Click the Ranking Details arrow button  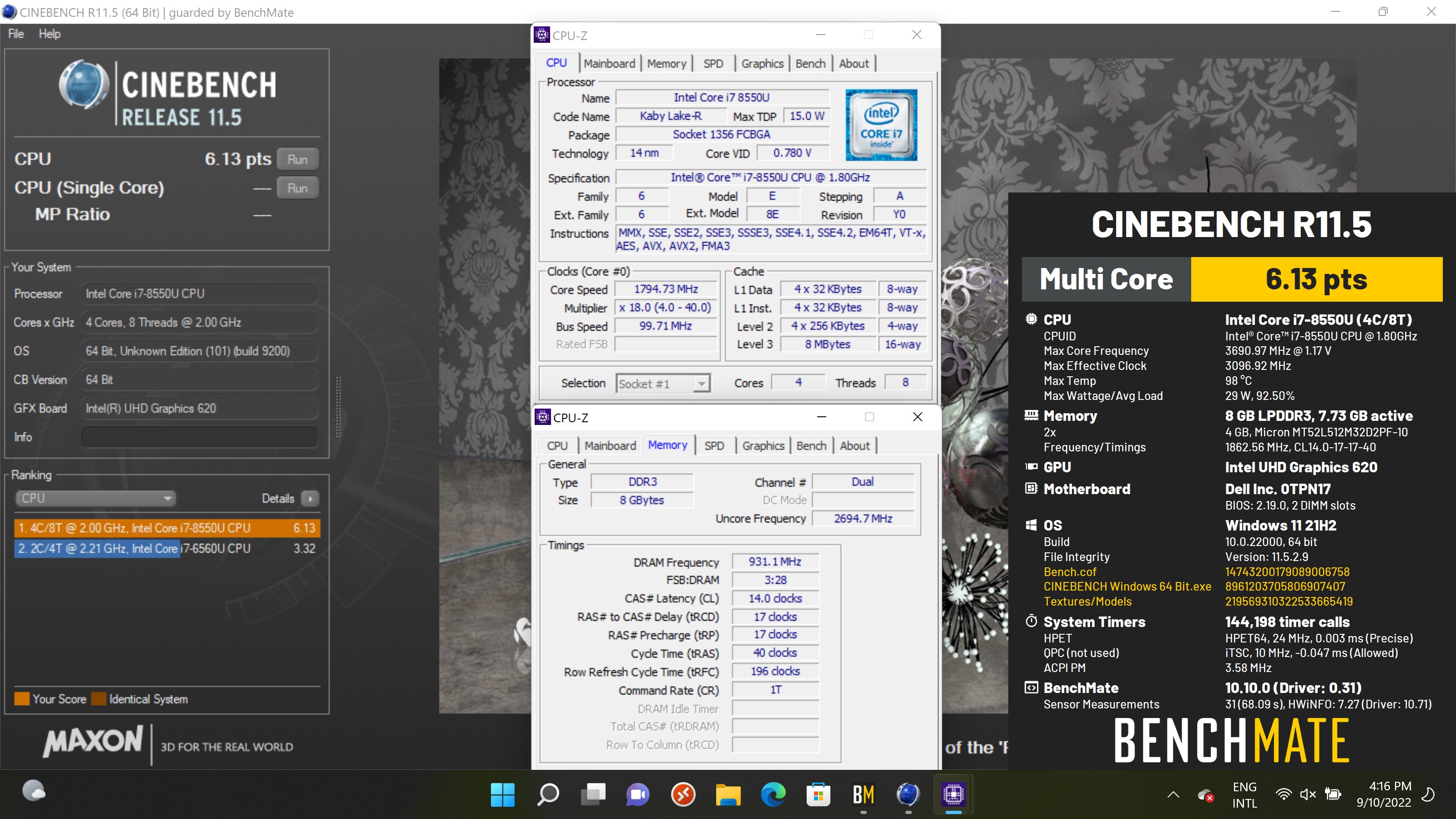[310, 499]
